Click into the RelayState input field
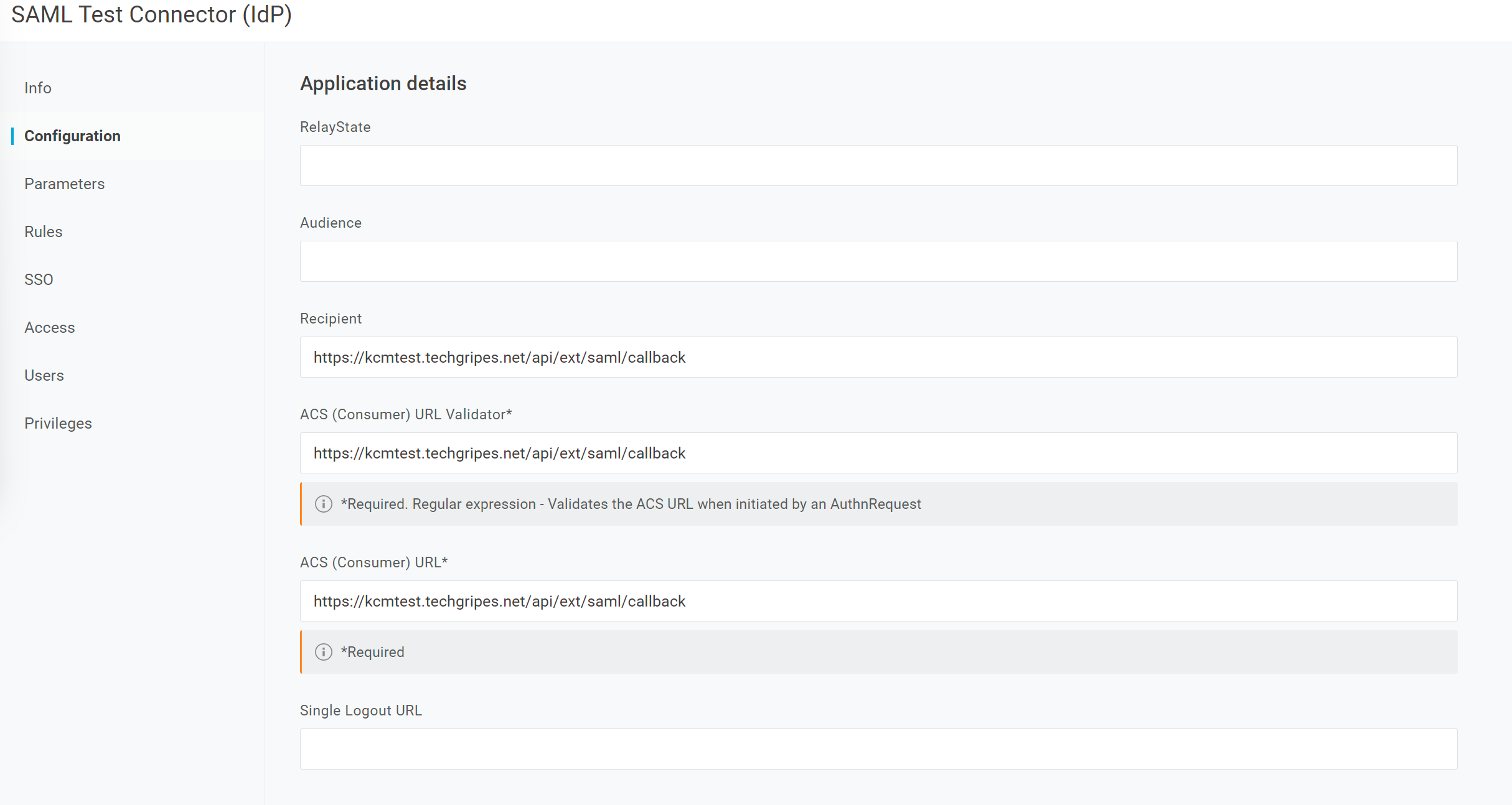Image resolution: width=1512 pixels, height=805 pixels. tap(878, 165)
